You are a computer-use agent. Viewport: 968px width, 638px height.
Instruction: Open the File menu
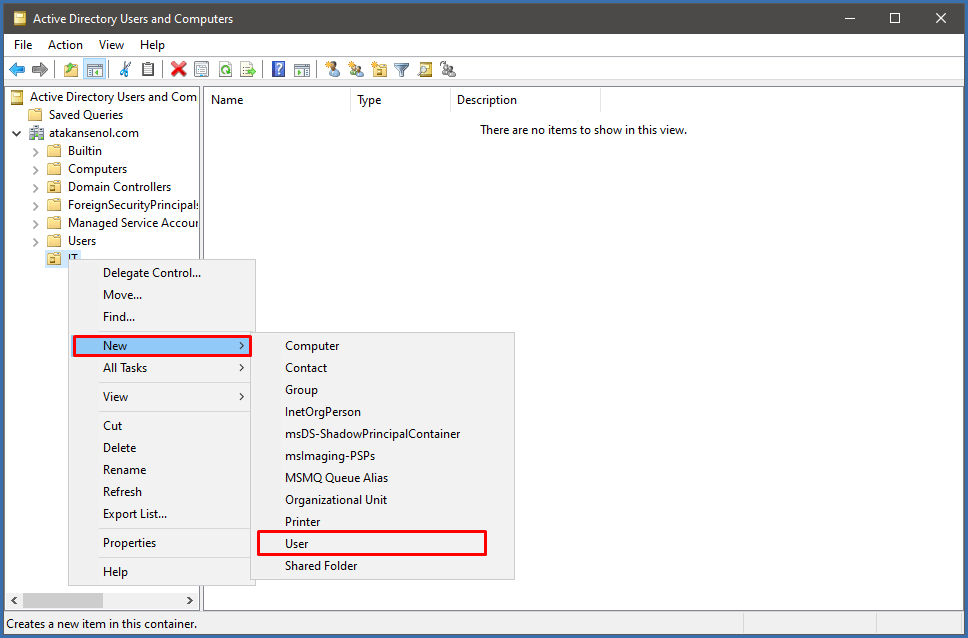coord(23,45)
